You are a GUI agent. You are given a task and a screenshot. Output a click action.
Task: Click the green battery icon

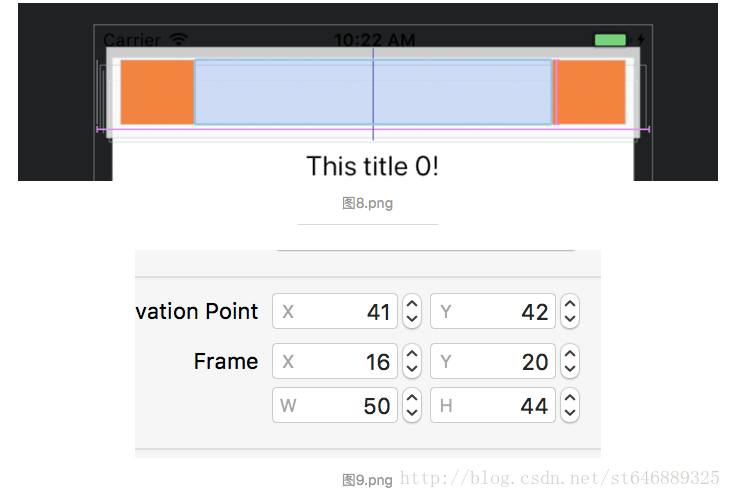pos(611,40)
